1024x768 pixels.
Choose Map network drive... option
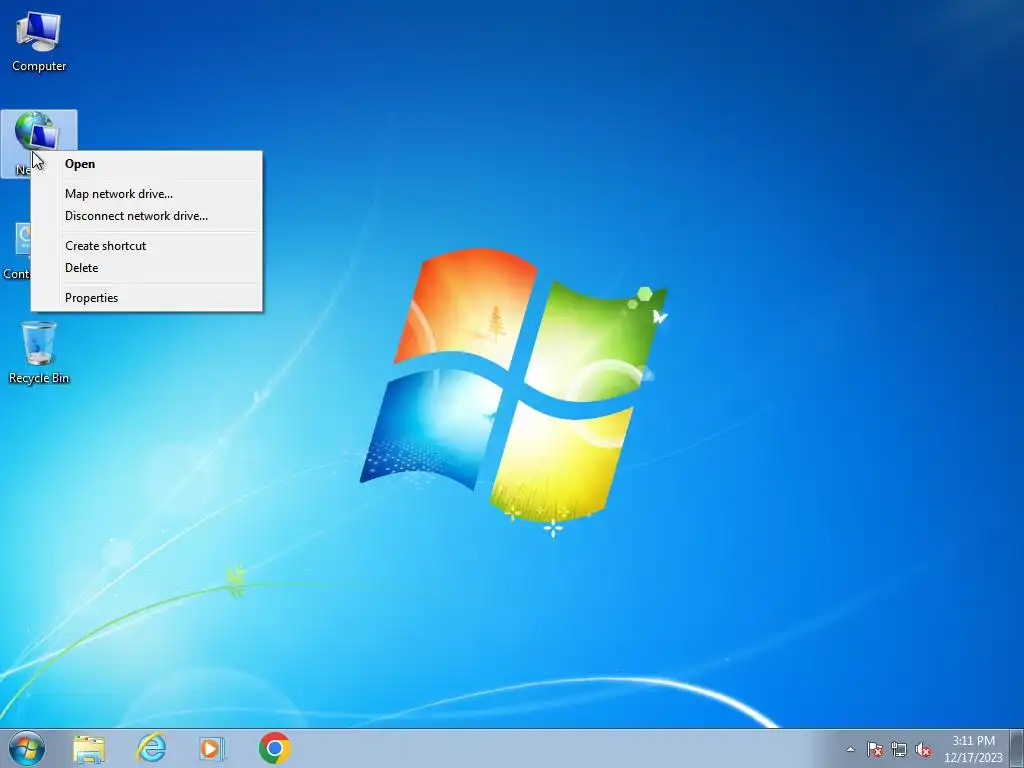point(146,194)
